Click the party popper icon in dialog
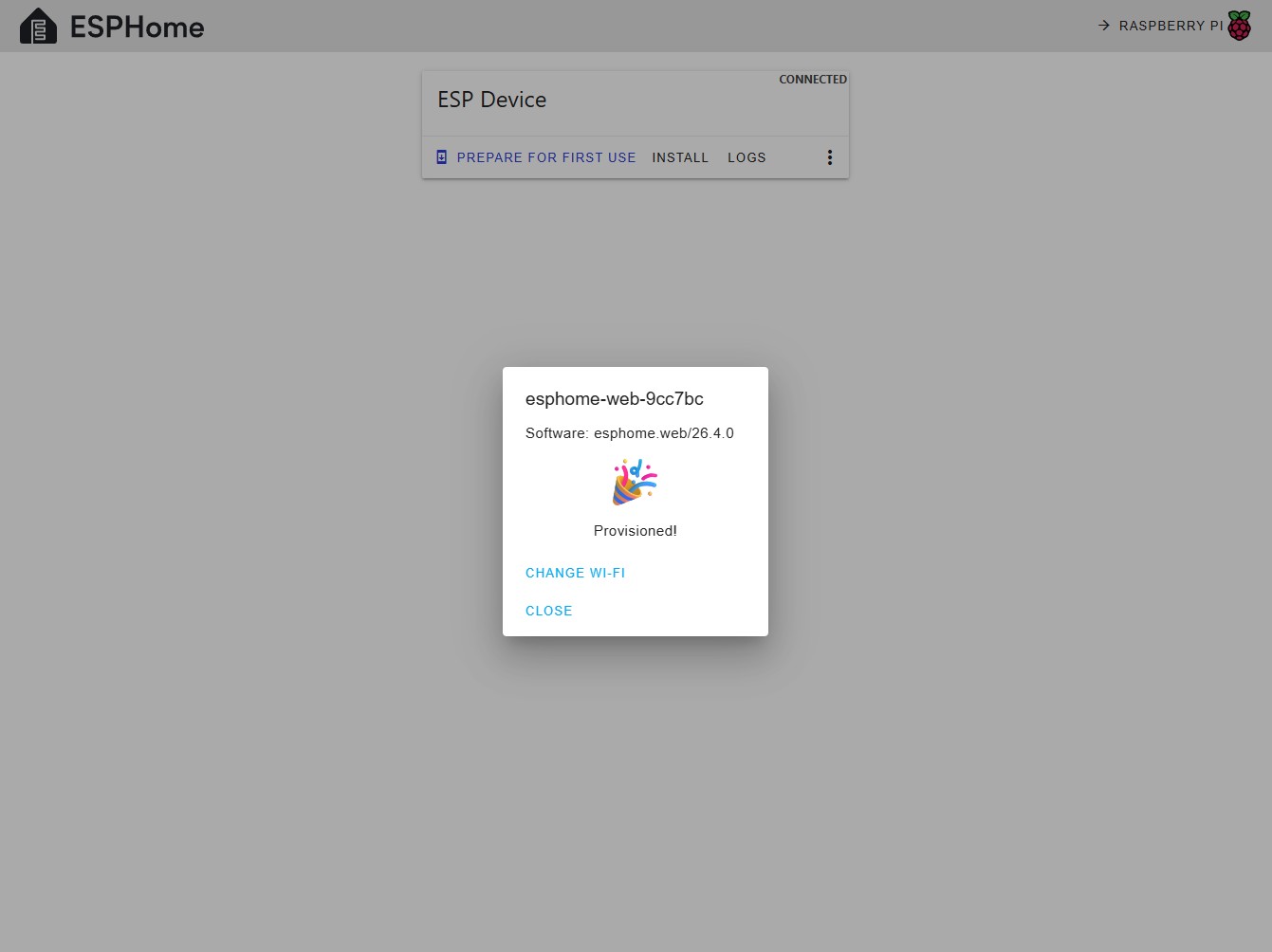 pyautogui.click(x=635, y=482)
